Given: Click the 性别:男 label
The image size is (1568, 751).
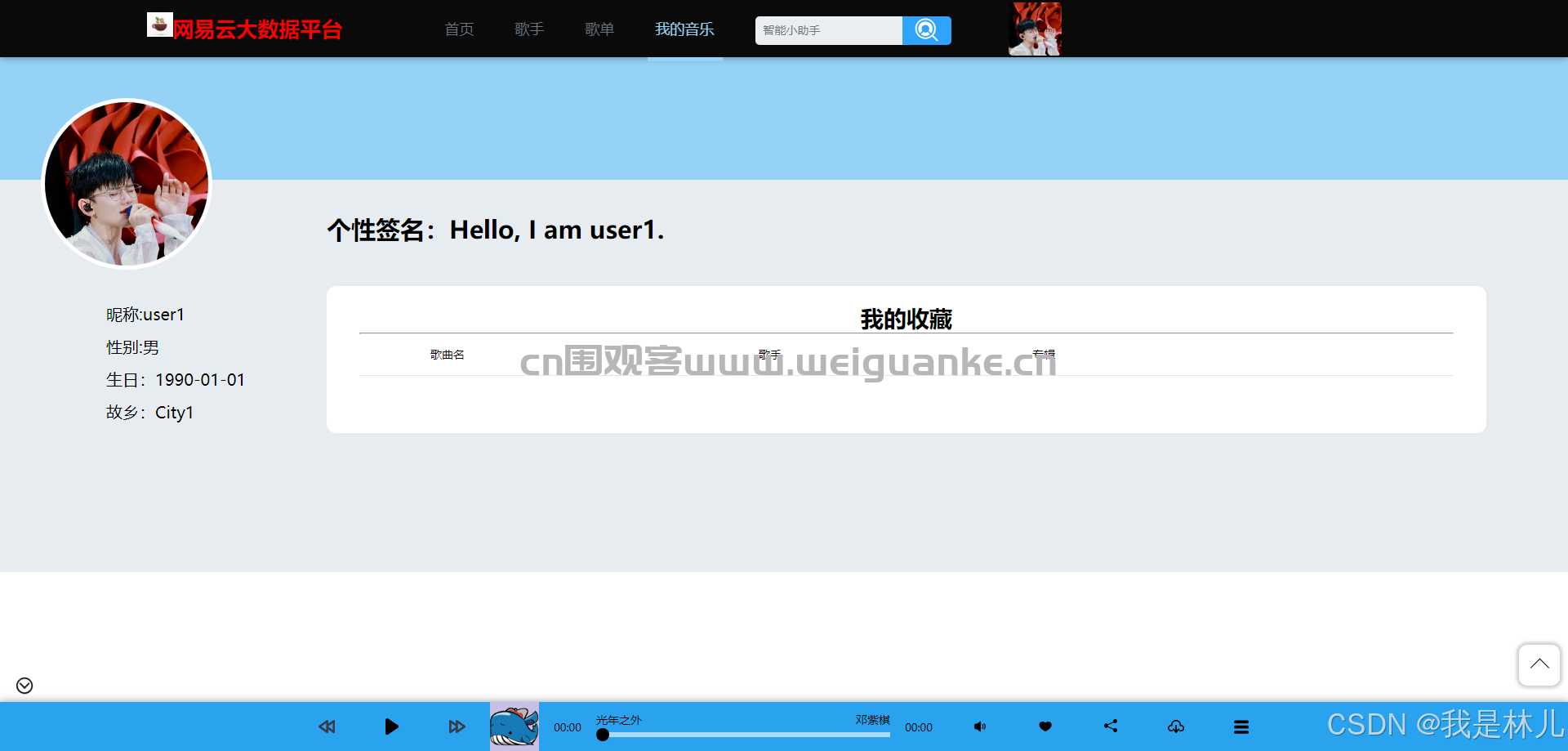Looking at the screenshot, I should coord(132,347).
